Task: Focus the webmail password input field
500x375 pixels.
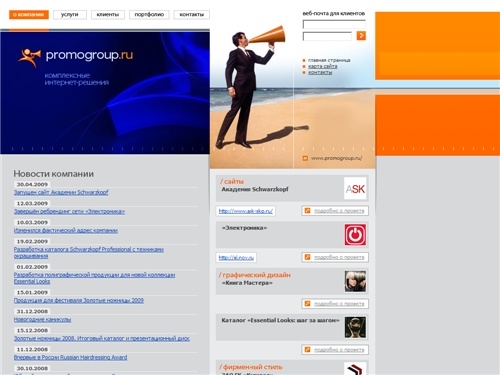Action: click(x=327, y=36)
